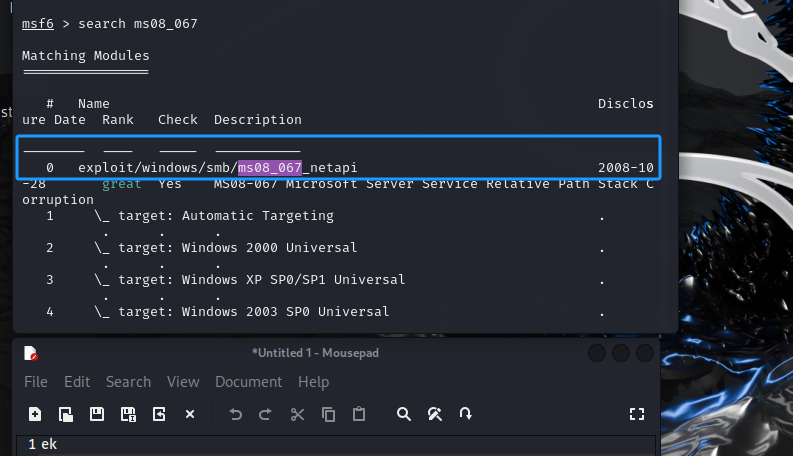Click the last window control button in Mousepad titlebar
Image resolution: width=793 pixels, height=456 pixels.
pos(645,353)
